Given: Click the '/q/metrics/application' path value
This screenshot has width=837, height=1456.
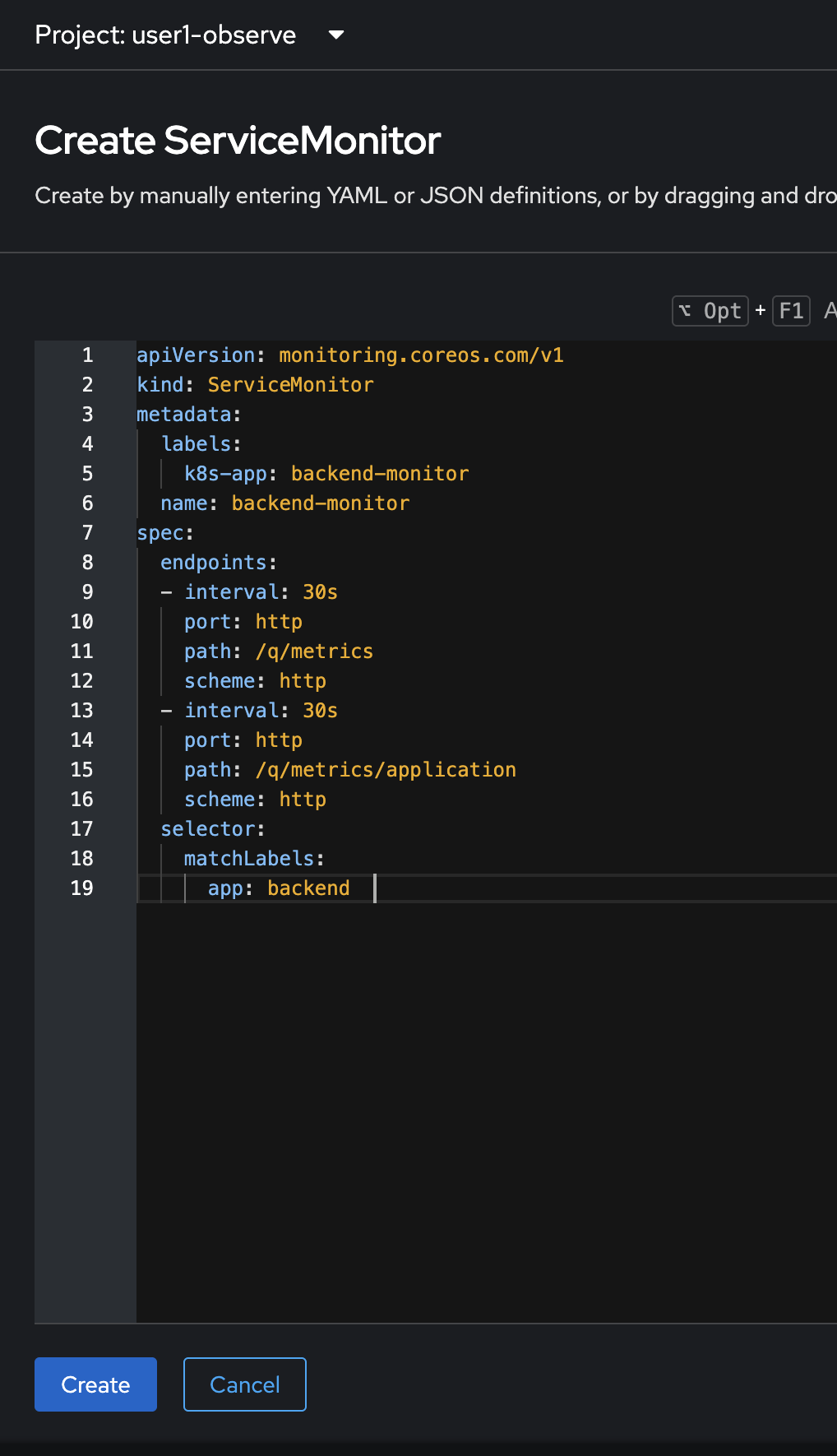Looking at the screenshot, I should pyautogui.click(x=386, y=770).
